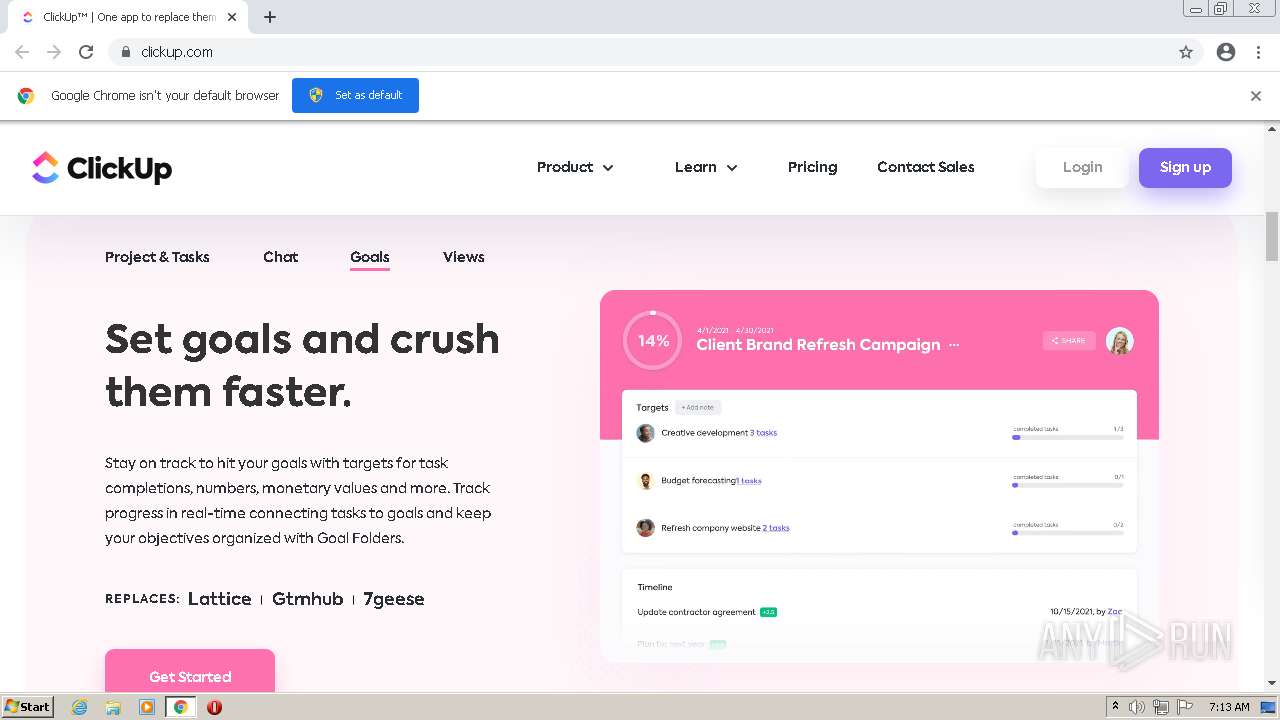1280x720 pixels.
Task: Click Set as default button
Action: tap(355, 95)
